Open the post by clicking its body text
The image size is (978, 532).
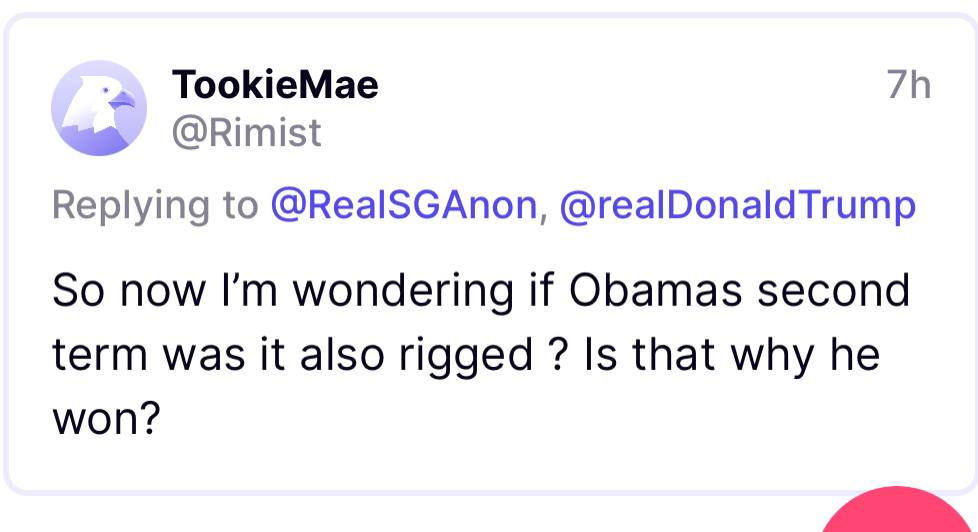click(480, 353)
